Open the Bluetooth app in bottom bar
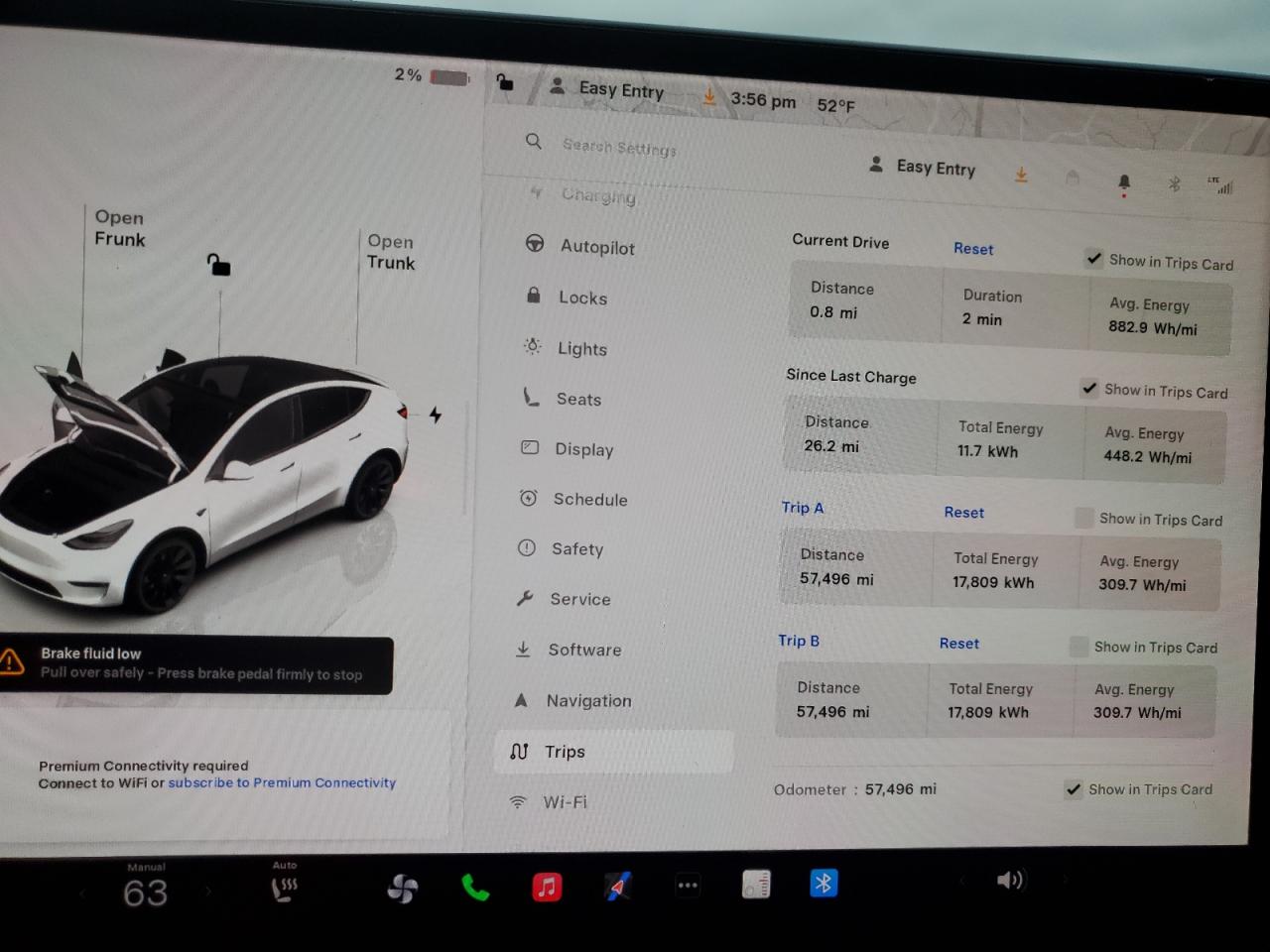Screen dimensions: 1270x952 click(823, 883)
